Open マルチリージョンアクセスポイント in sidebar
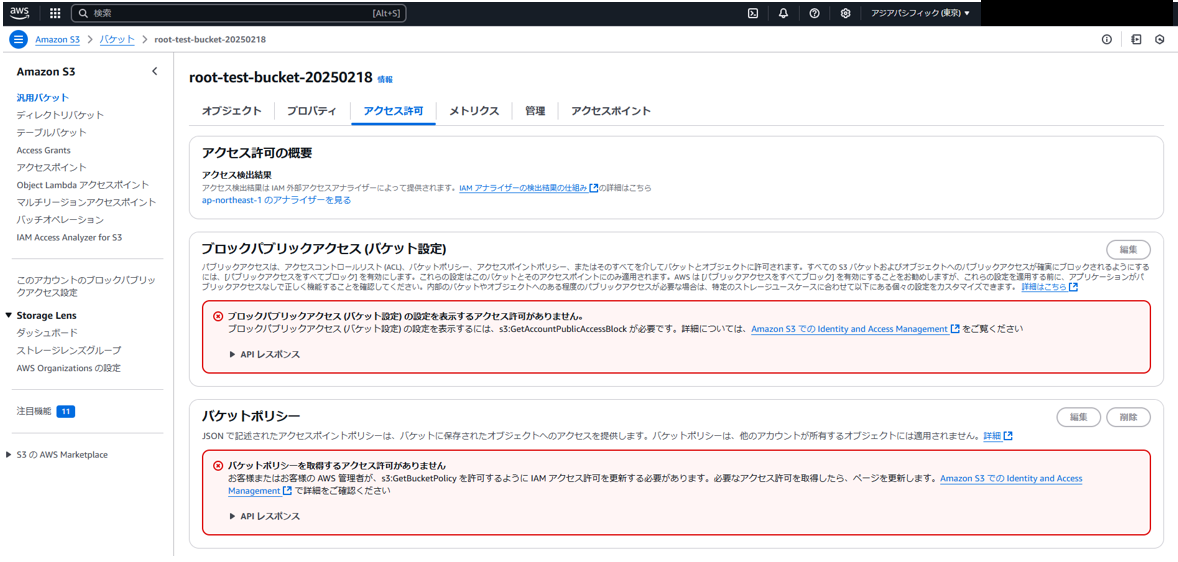 86,202
